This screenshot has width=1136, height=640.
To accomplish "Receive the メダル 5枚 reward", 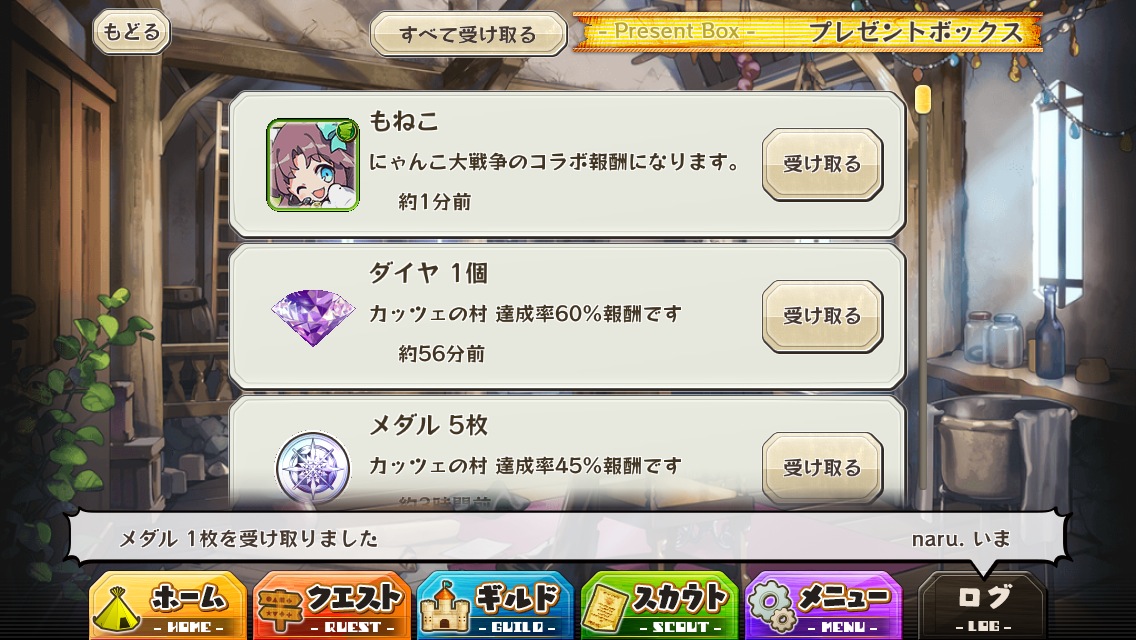I will (822, 468).
